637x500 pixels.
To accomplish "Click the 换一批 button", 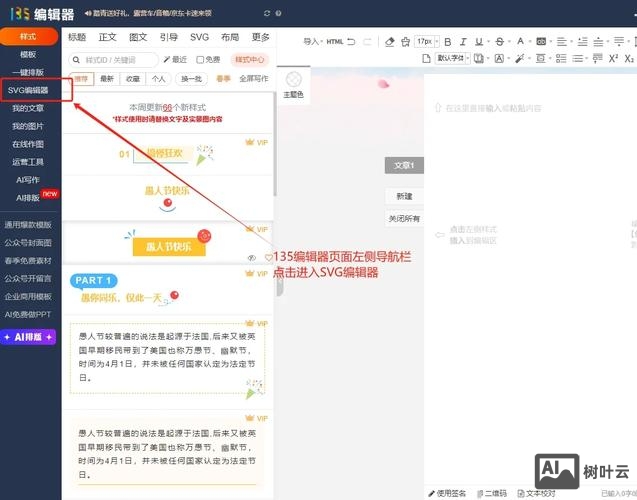I will click(x=191, y=79).
